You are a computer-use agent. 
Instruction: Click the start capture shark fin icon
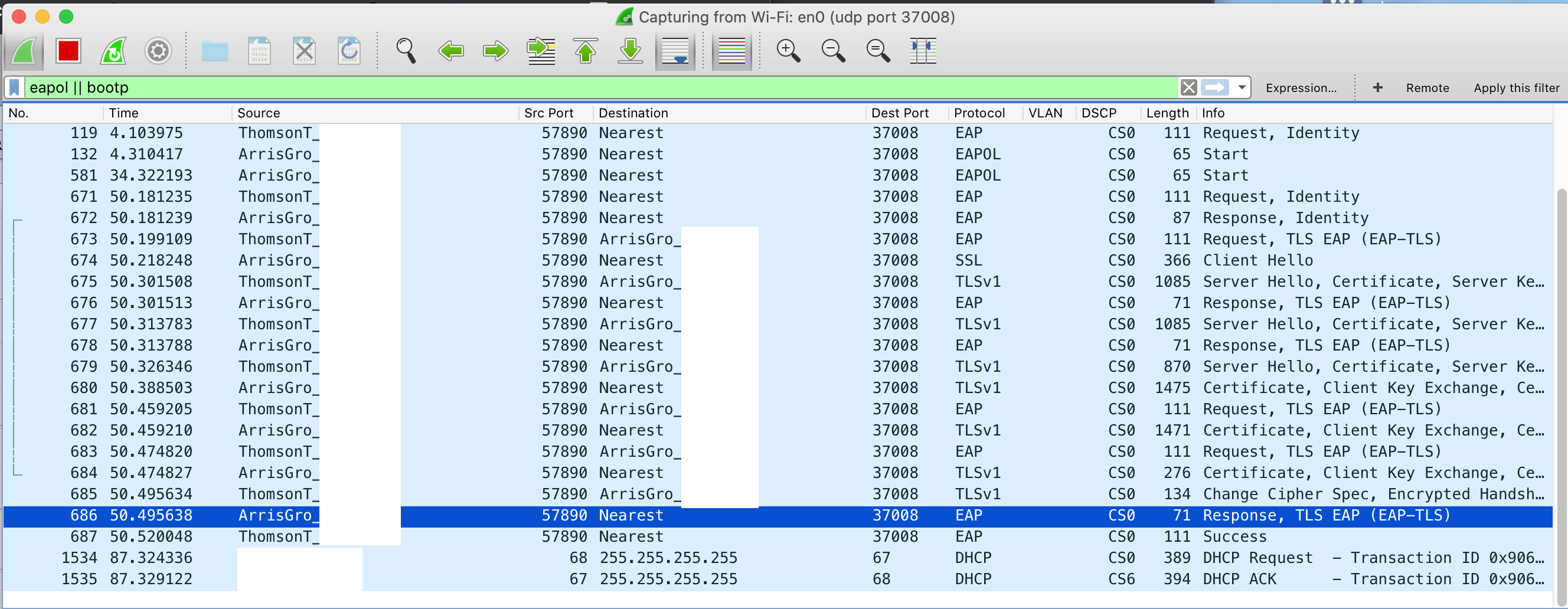click(24, 51)
